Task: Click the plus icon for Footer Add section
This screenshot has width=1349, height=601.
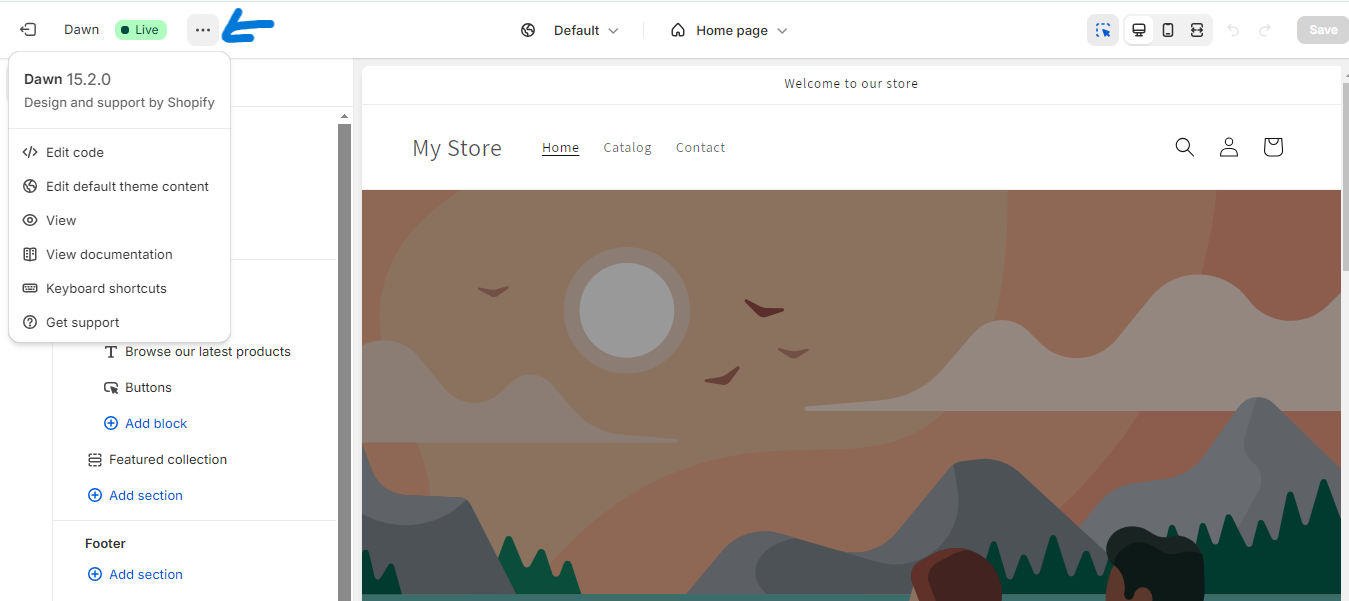Action: pos(95,574)
